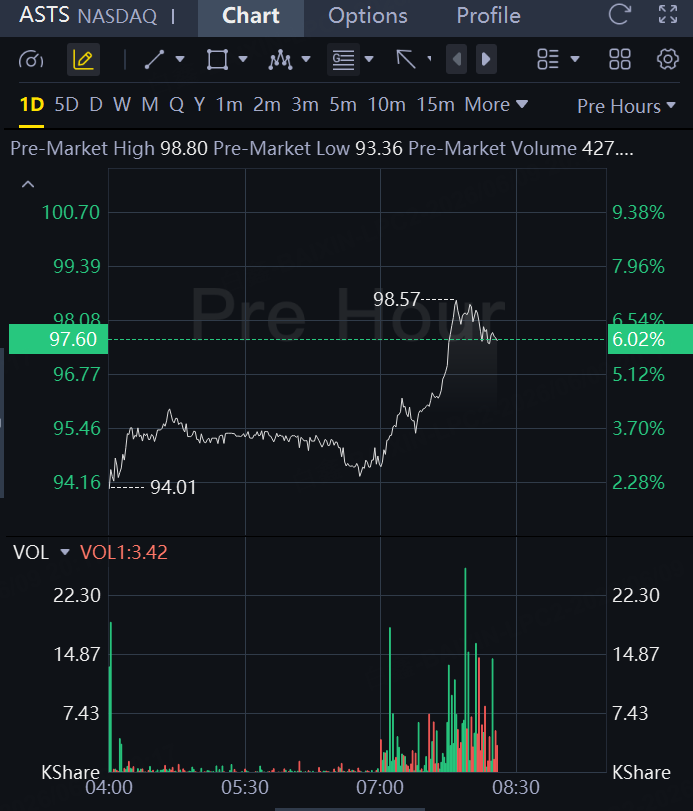This screenshot has width=693, height=811.
Task: Collapse the chart panel with up chevron
Action: point(28,184)
